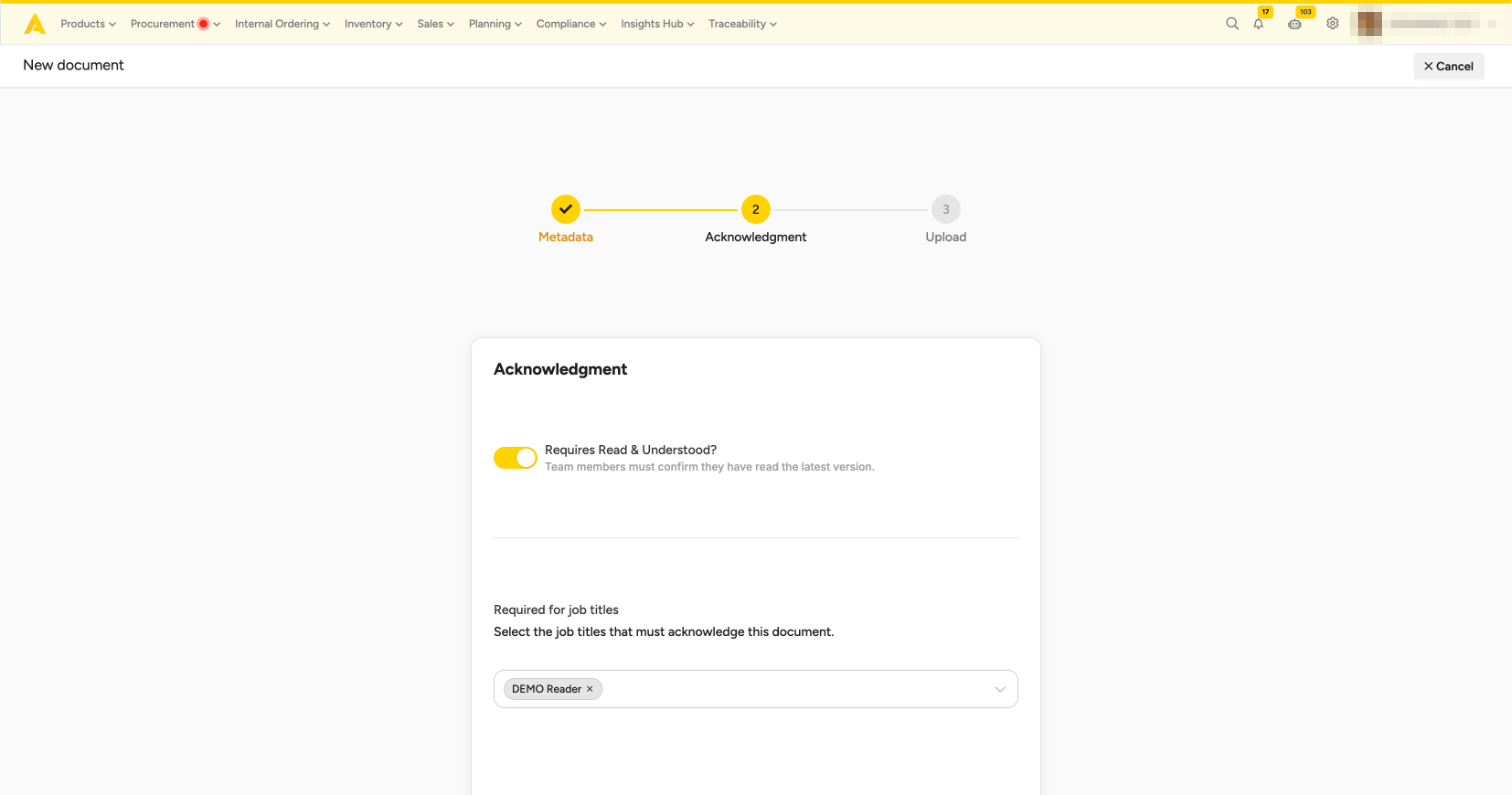Screen dimensions: 1512x795
Task: Open the Products menu
Action: 88,24
